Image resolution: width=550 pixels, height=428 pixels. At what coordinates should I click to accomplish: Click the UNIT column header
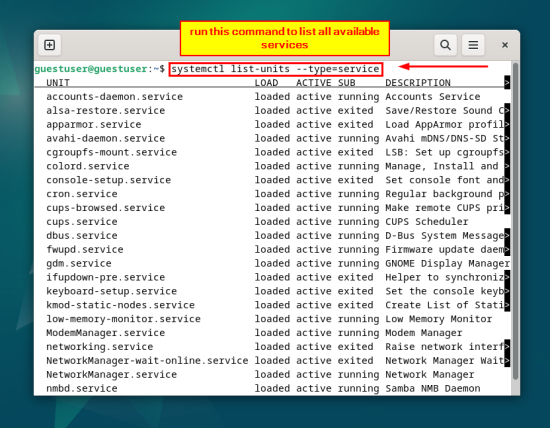point(58,83)
